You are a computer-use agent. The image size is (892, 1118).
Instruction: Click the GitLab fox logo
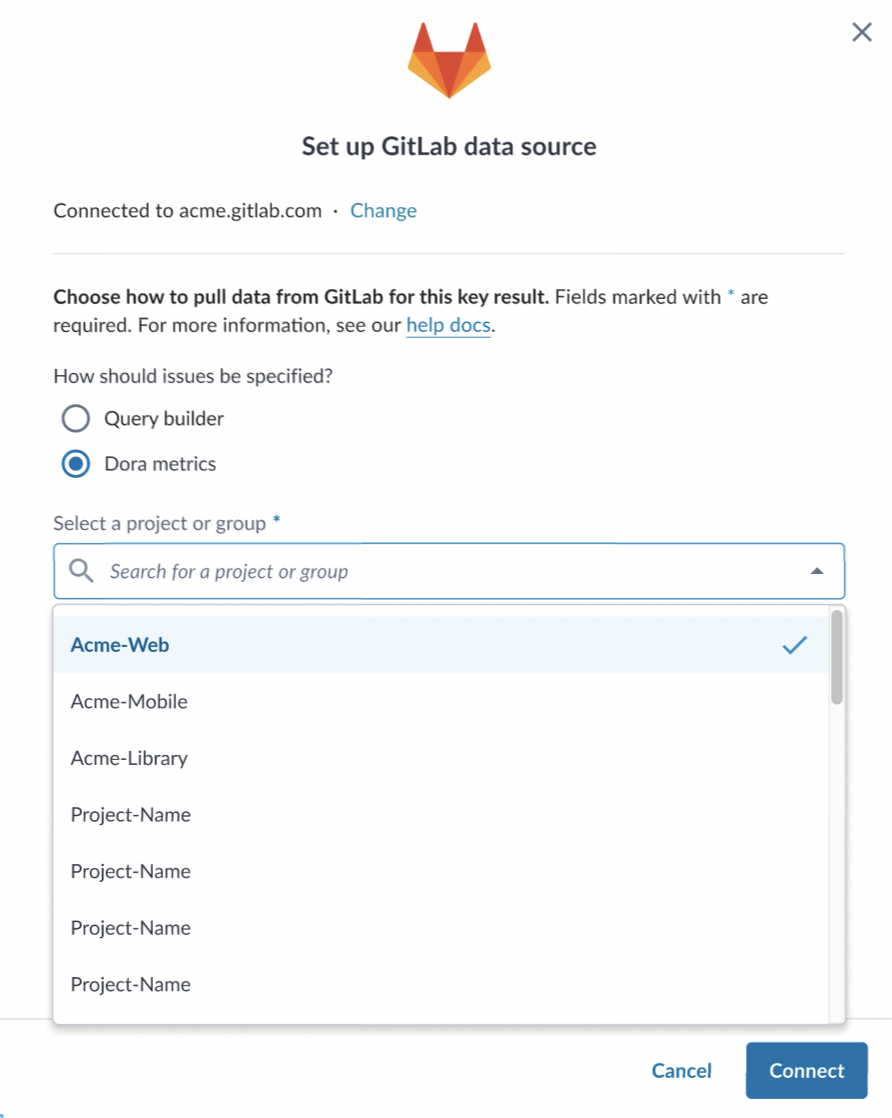tap(449, 61)
